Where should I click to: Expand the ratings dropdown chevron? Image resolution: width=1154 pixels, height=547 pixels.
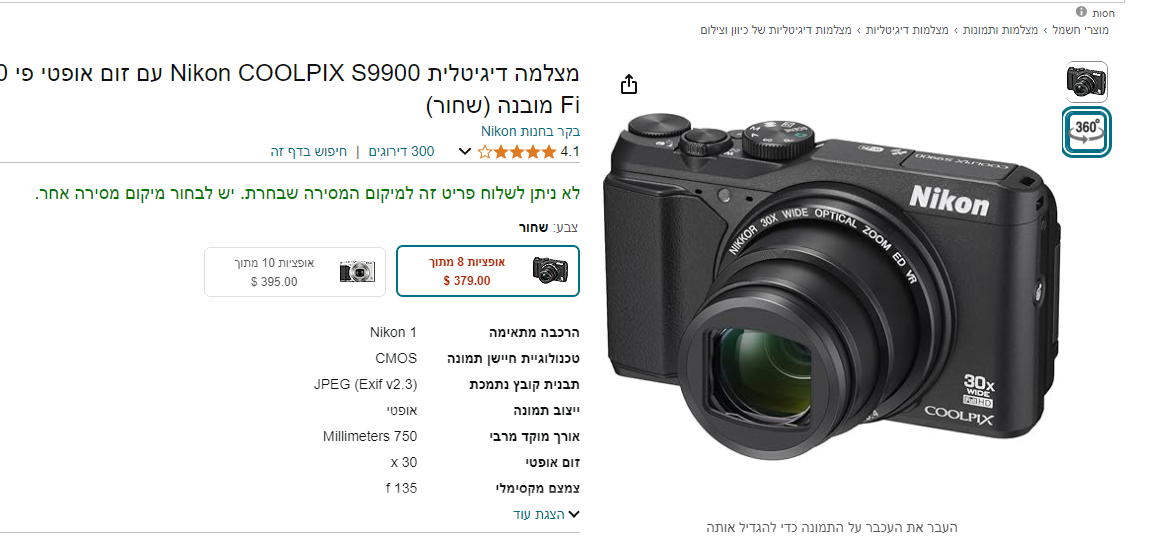tap(464, 152)
